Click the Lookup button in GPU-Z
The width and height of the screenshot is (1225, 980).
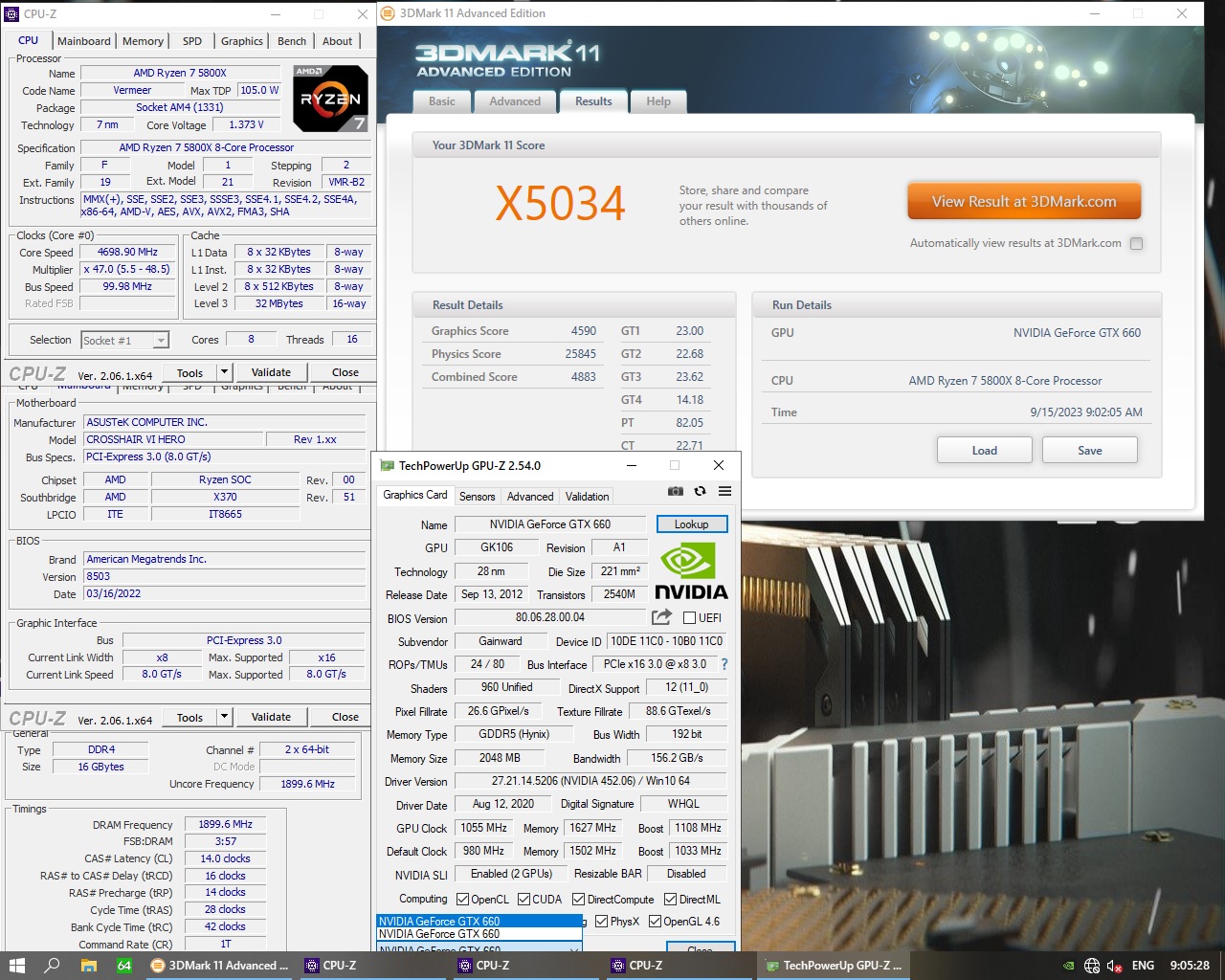(x=691, y=524)
